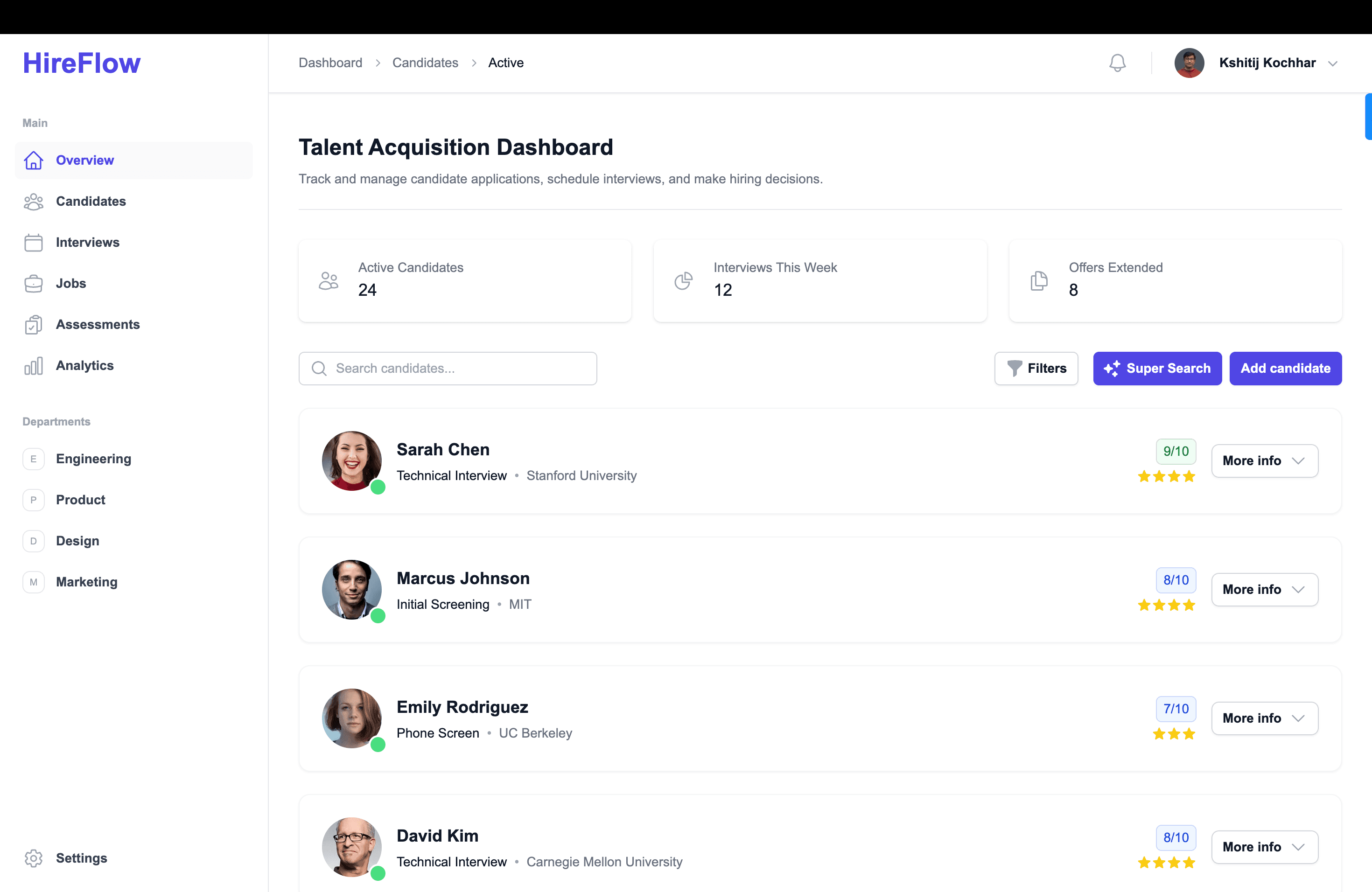Open the Filters button

click(x=1036, y=368)
